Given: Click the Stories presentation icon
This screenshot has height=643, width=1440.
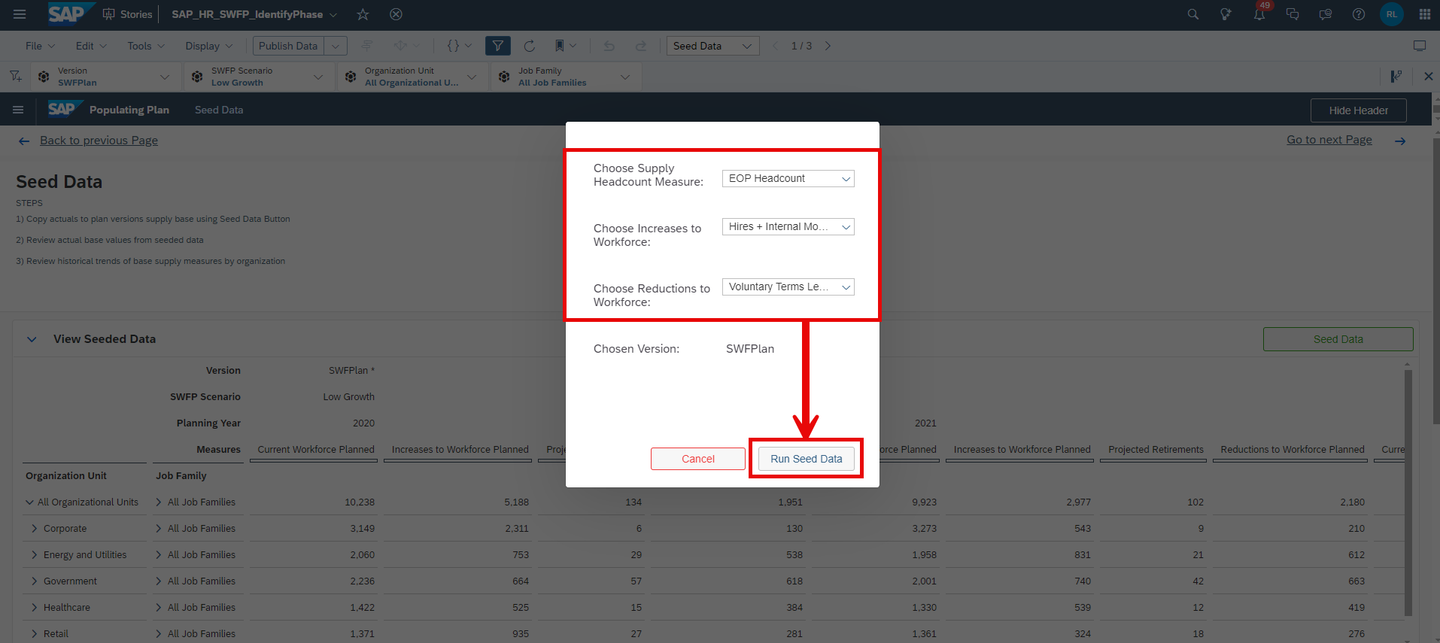Looking at the screenshot, I should click(108, 14).
